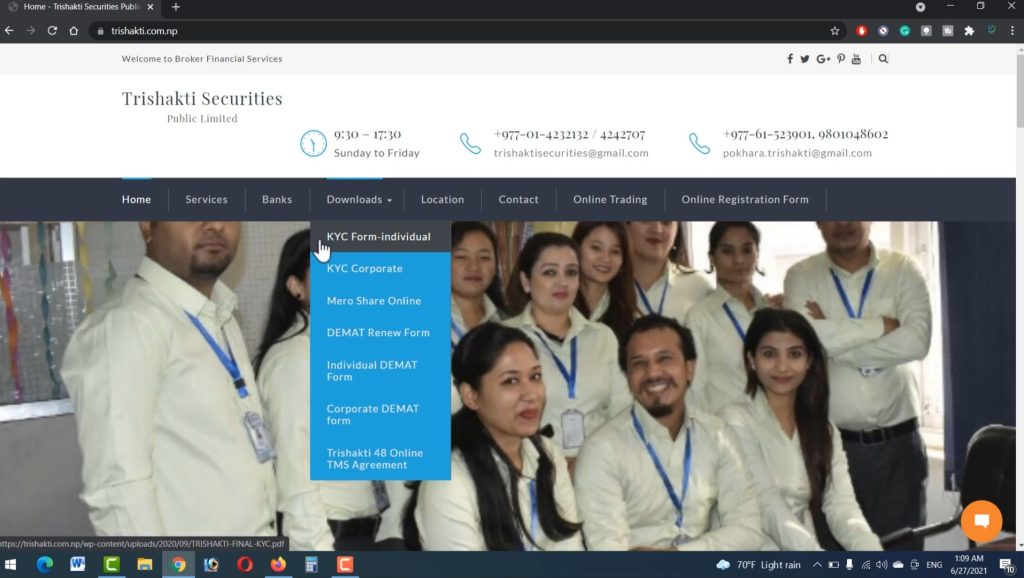Select Mero Share Online entry

[x=380, y=300]
